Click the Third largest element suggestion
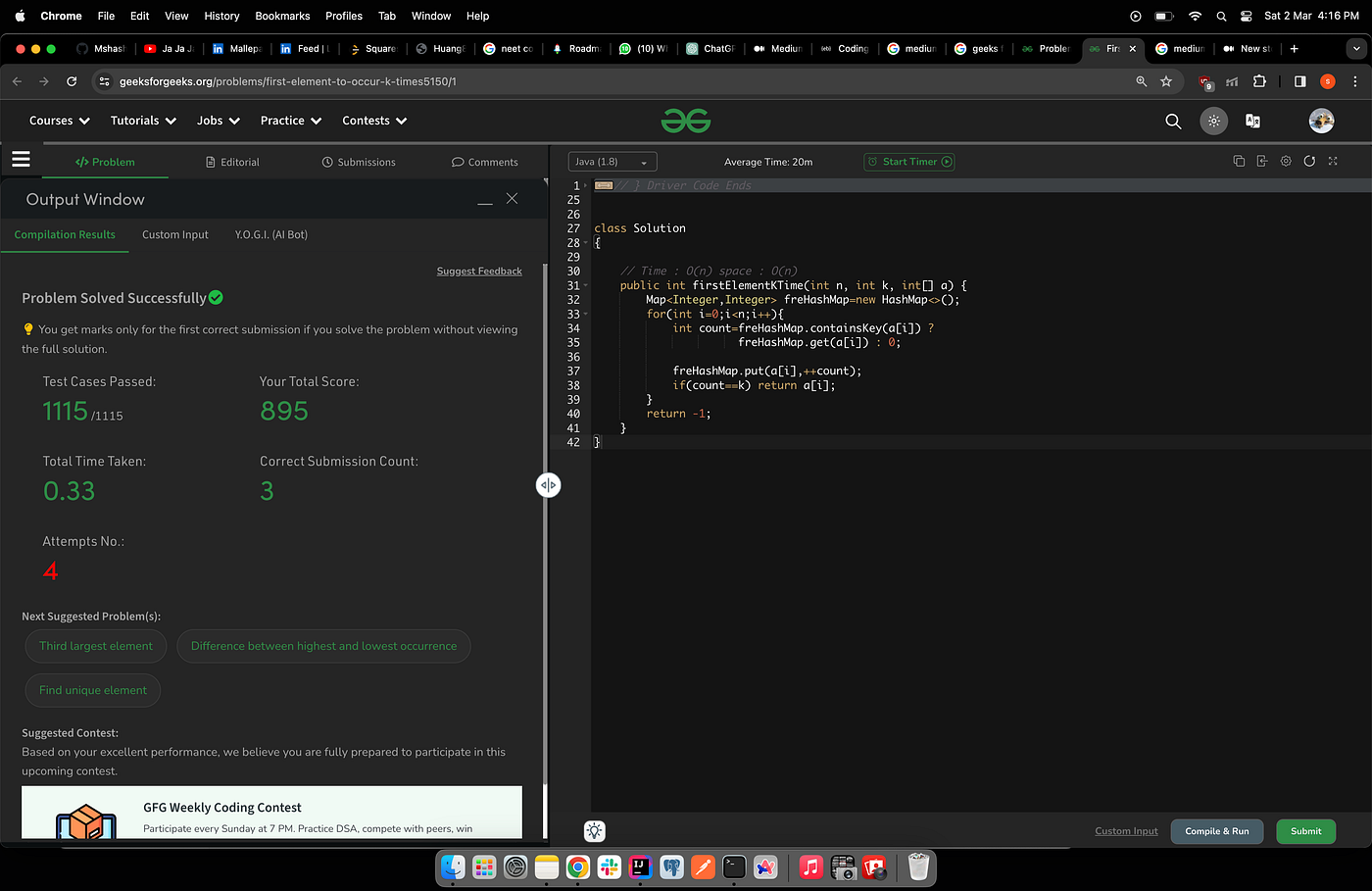The image size is (1372, 891). click(x=96, y=646)
